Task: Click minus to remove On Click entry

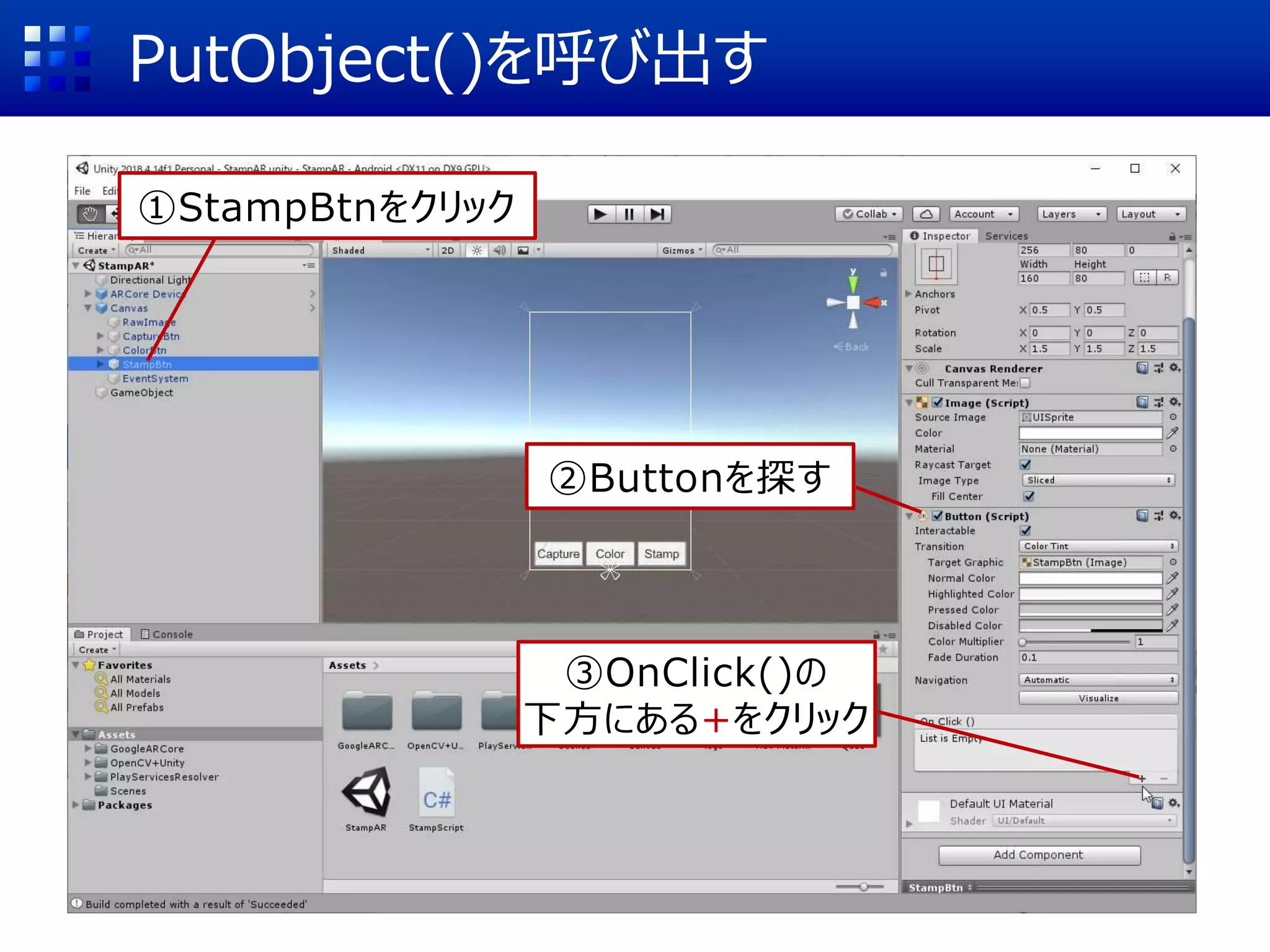Action: click(x=1163, y=778)
